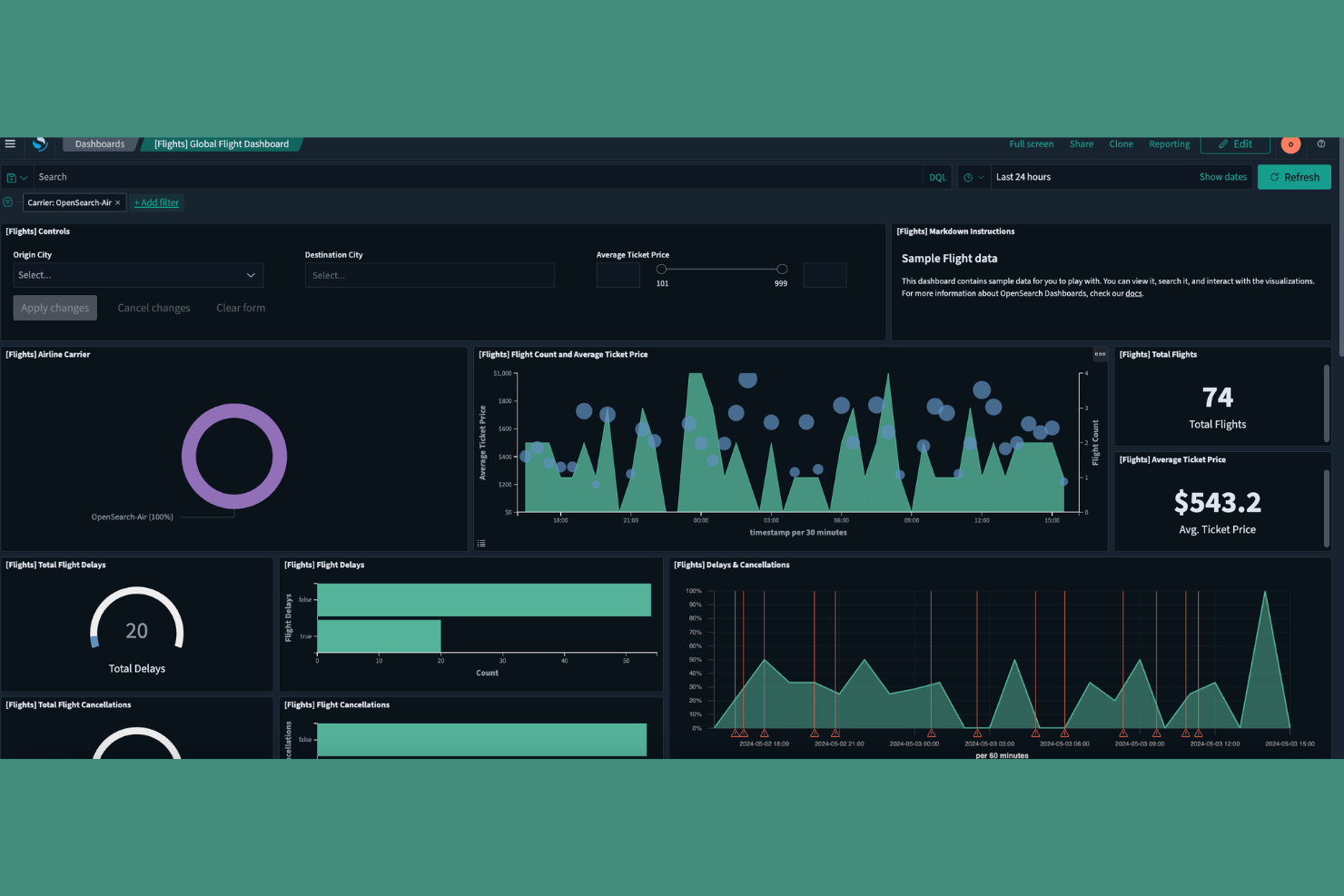The width and height of the screenshot is (1344, 896).
Task: Click the OpenSearch logo
Action: pos(40,143)
